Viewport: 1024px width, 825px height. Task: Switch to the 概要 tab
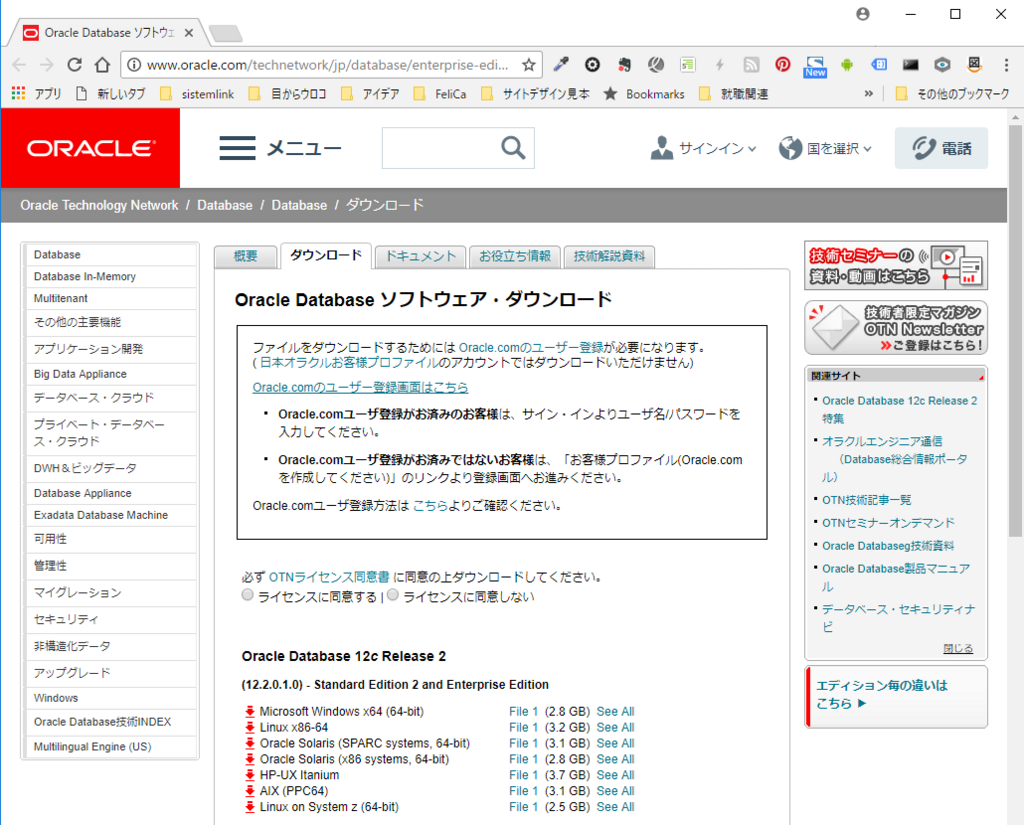pyautogui.click(x=245, y=256)
